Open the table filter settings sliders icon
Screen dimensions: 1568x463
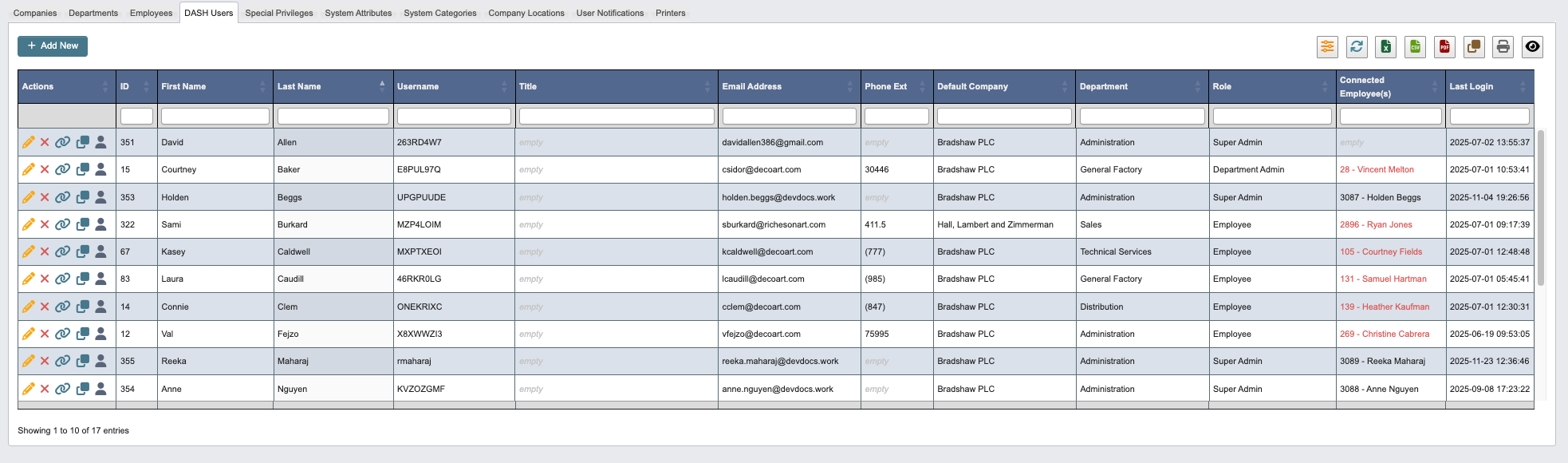tap(1327, 47)
